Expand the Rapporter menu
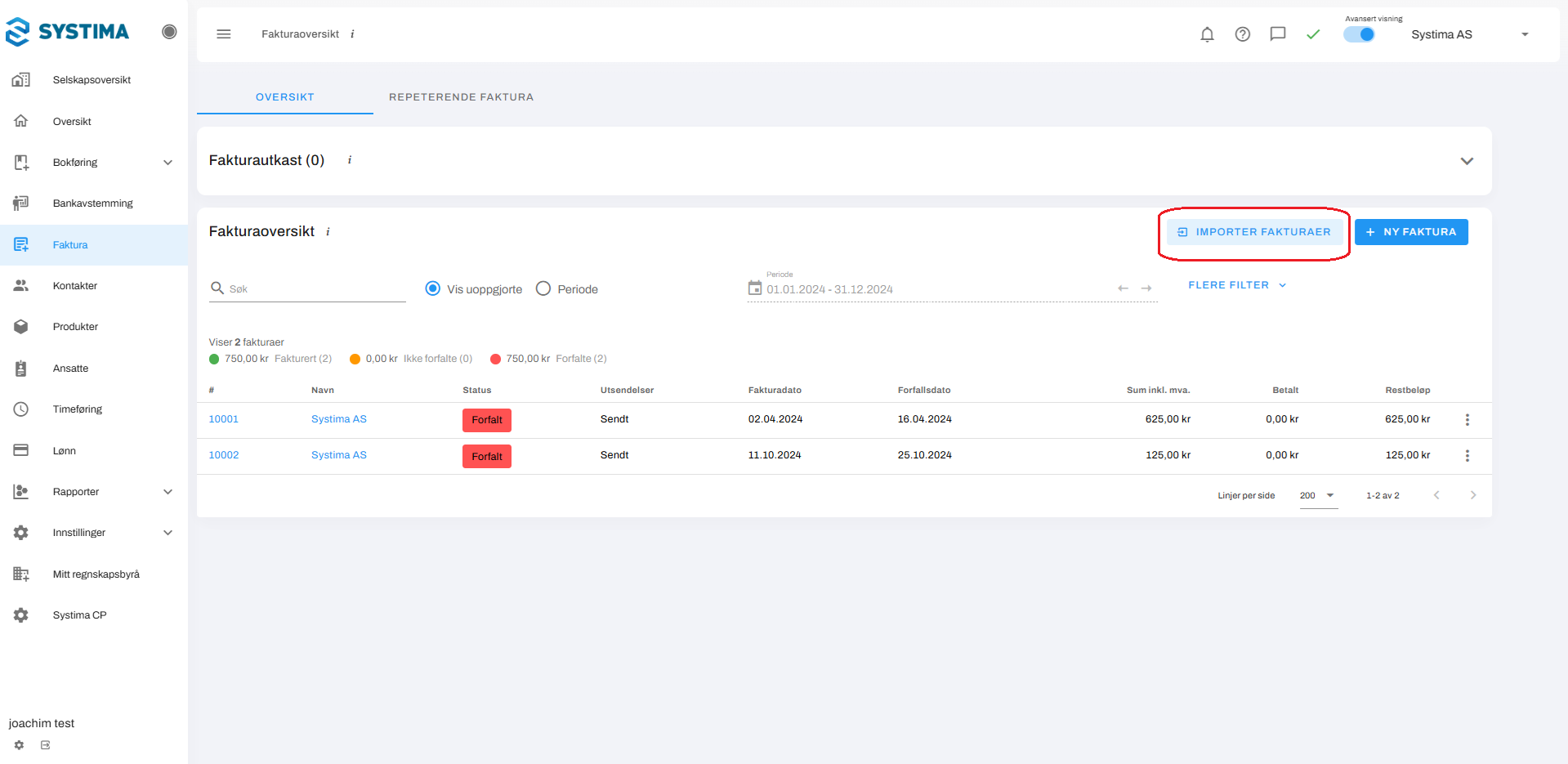 94,492
